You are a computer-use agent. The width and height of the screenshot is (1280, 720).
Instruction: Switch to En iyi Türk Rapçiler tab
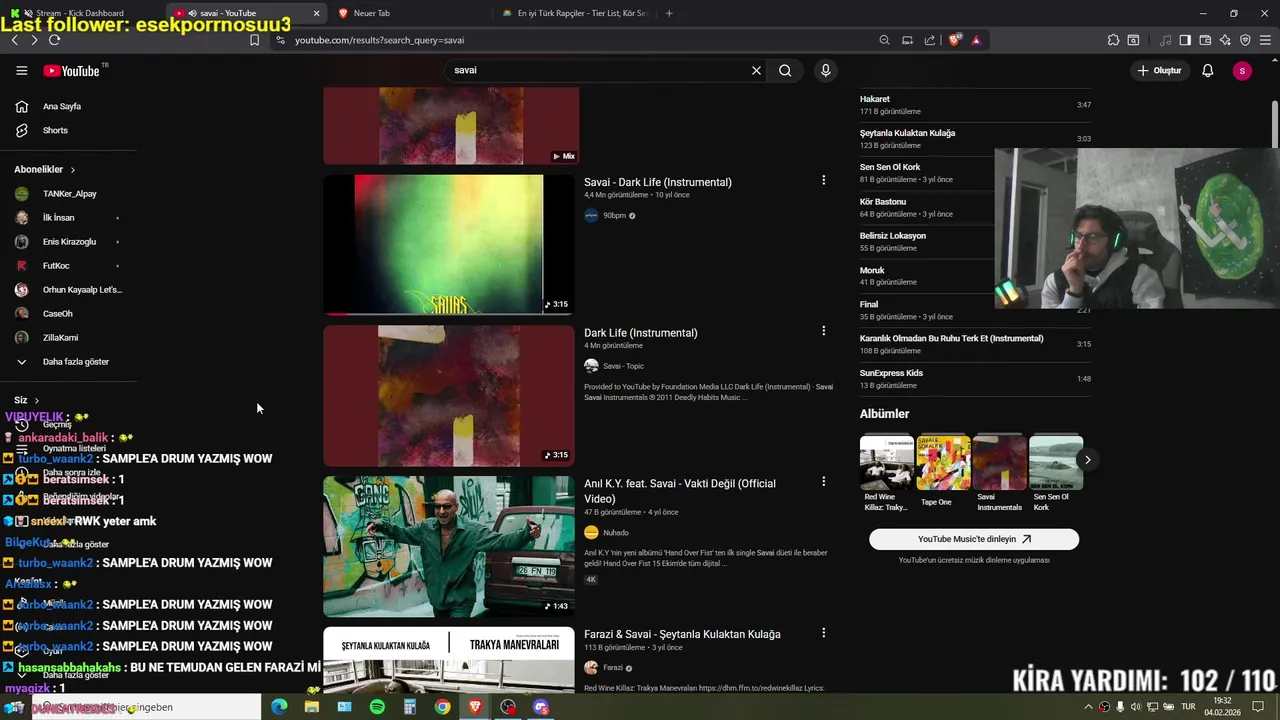coord(575,13)
